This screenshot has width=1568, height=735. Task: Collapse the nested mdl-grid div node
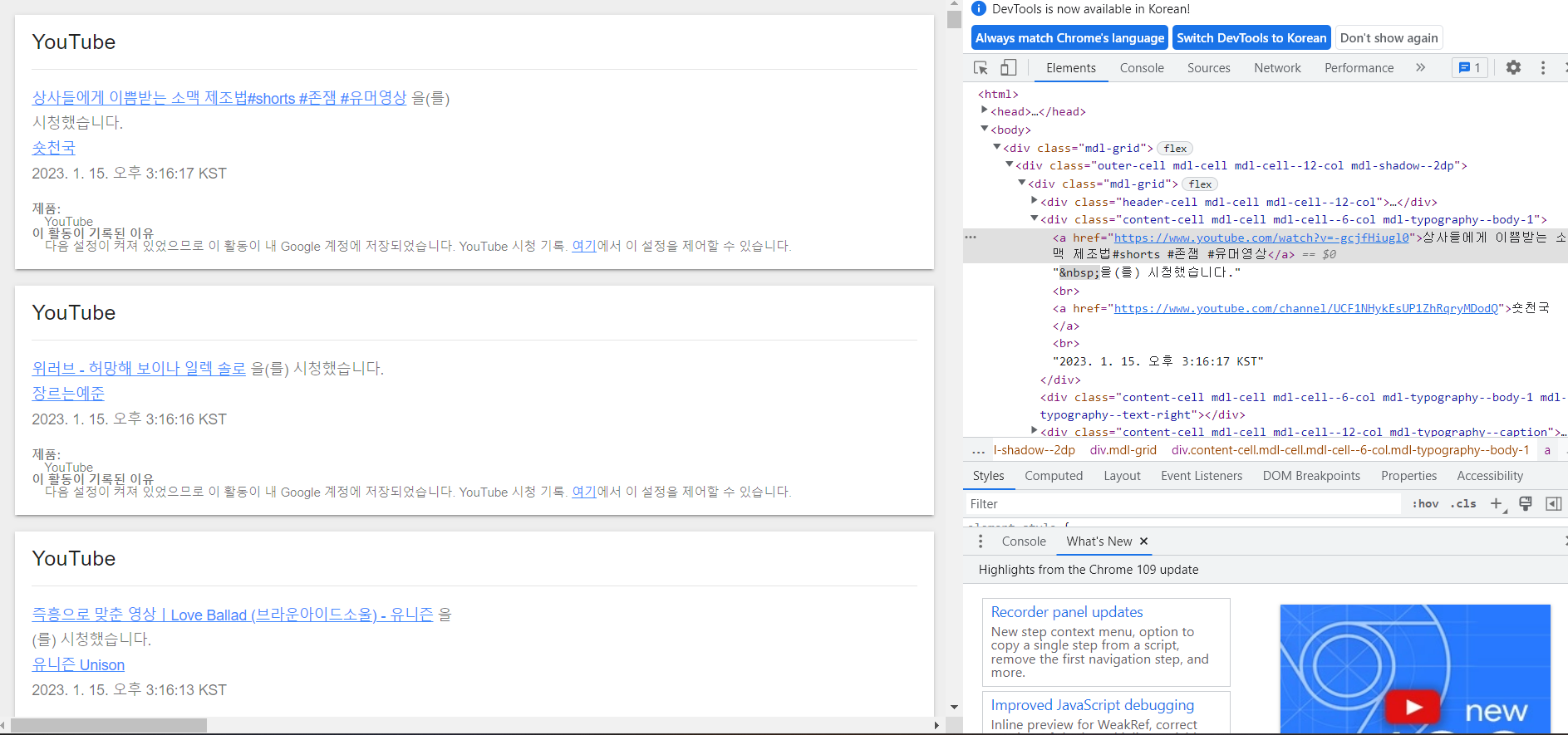1022,183
